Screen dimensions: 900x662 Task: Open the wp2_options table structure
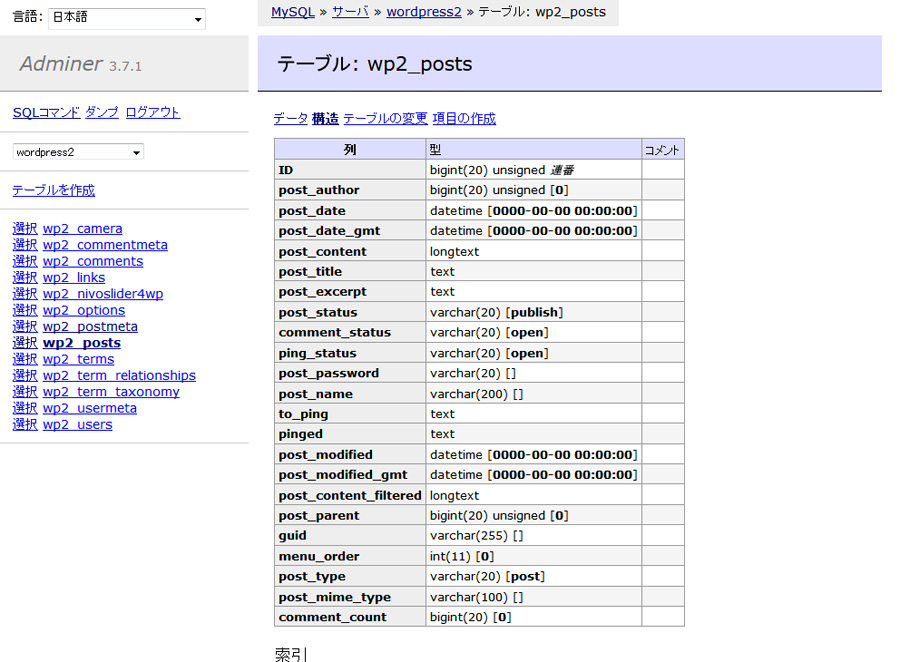(84, 310)
